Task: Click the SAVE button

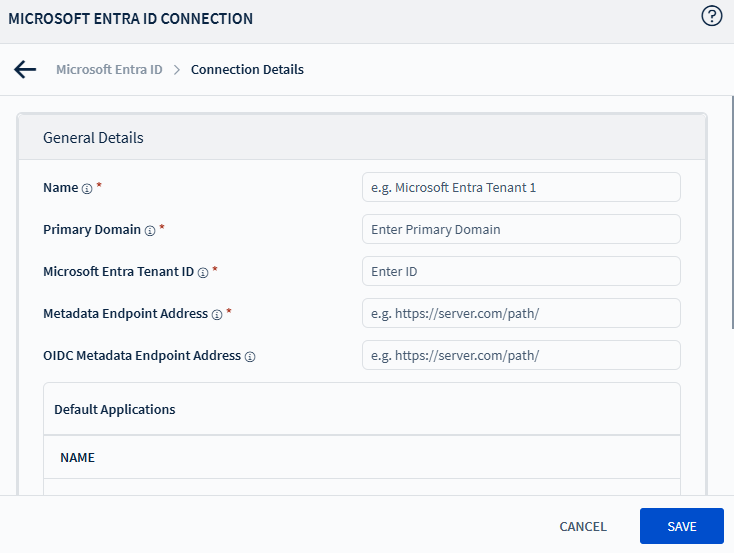Action: tap(681, 526)
